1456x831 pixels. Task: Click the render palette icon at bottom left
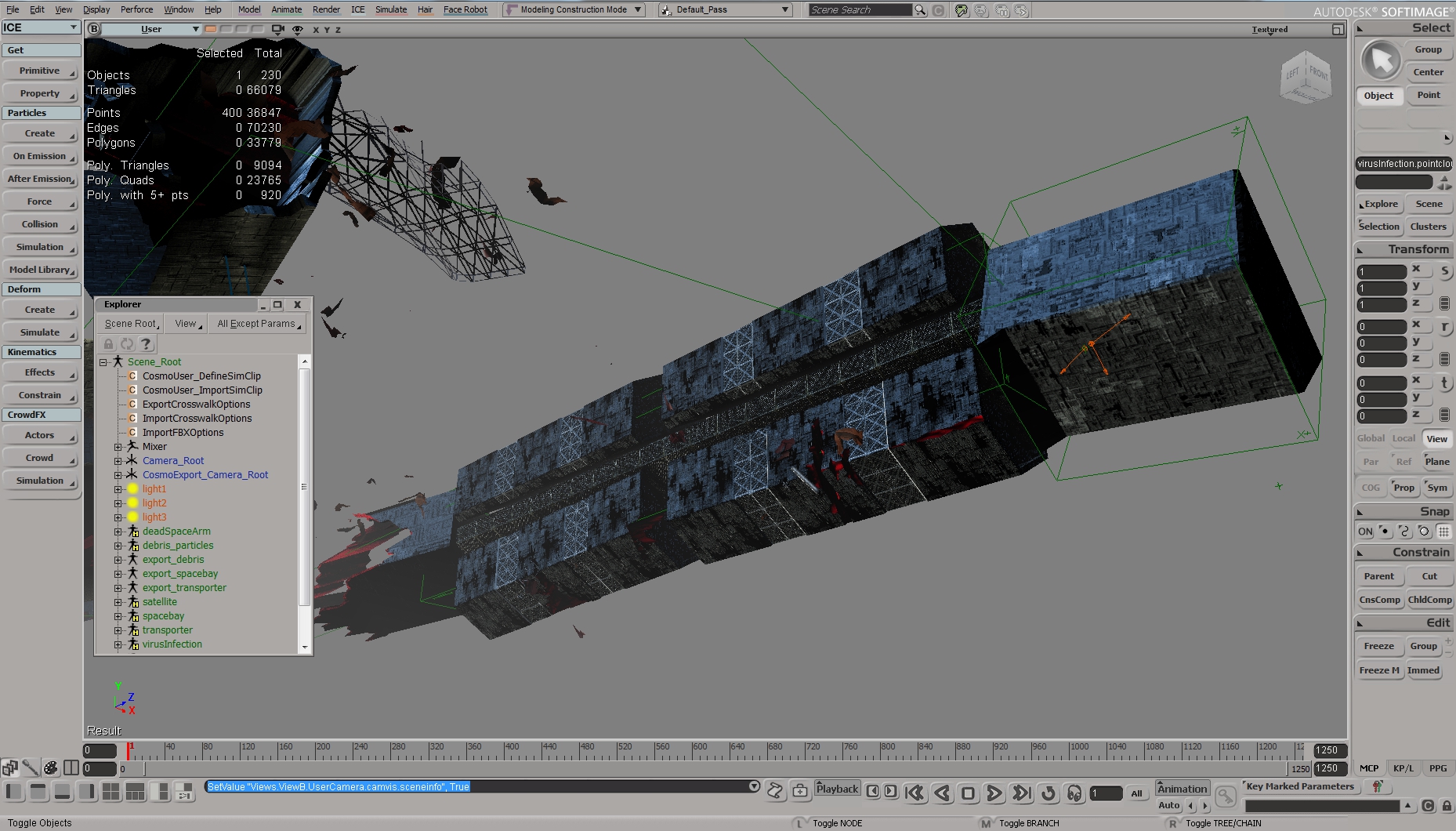pos(51,767)
